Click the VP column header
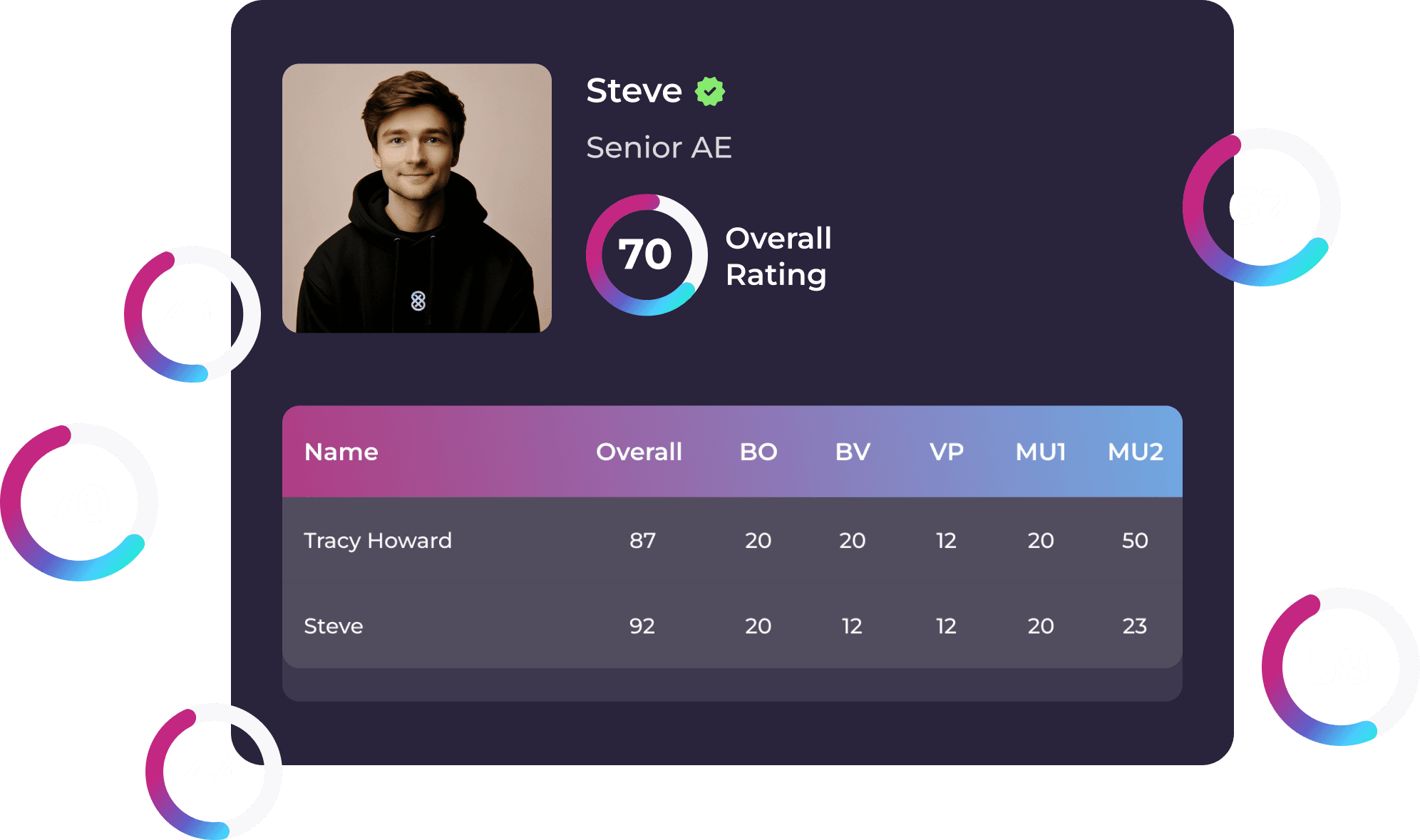 947,452
